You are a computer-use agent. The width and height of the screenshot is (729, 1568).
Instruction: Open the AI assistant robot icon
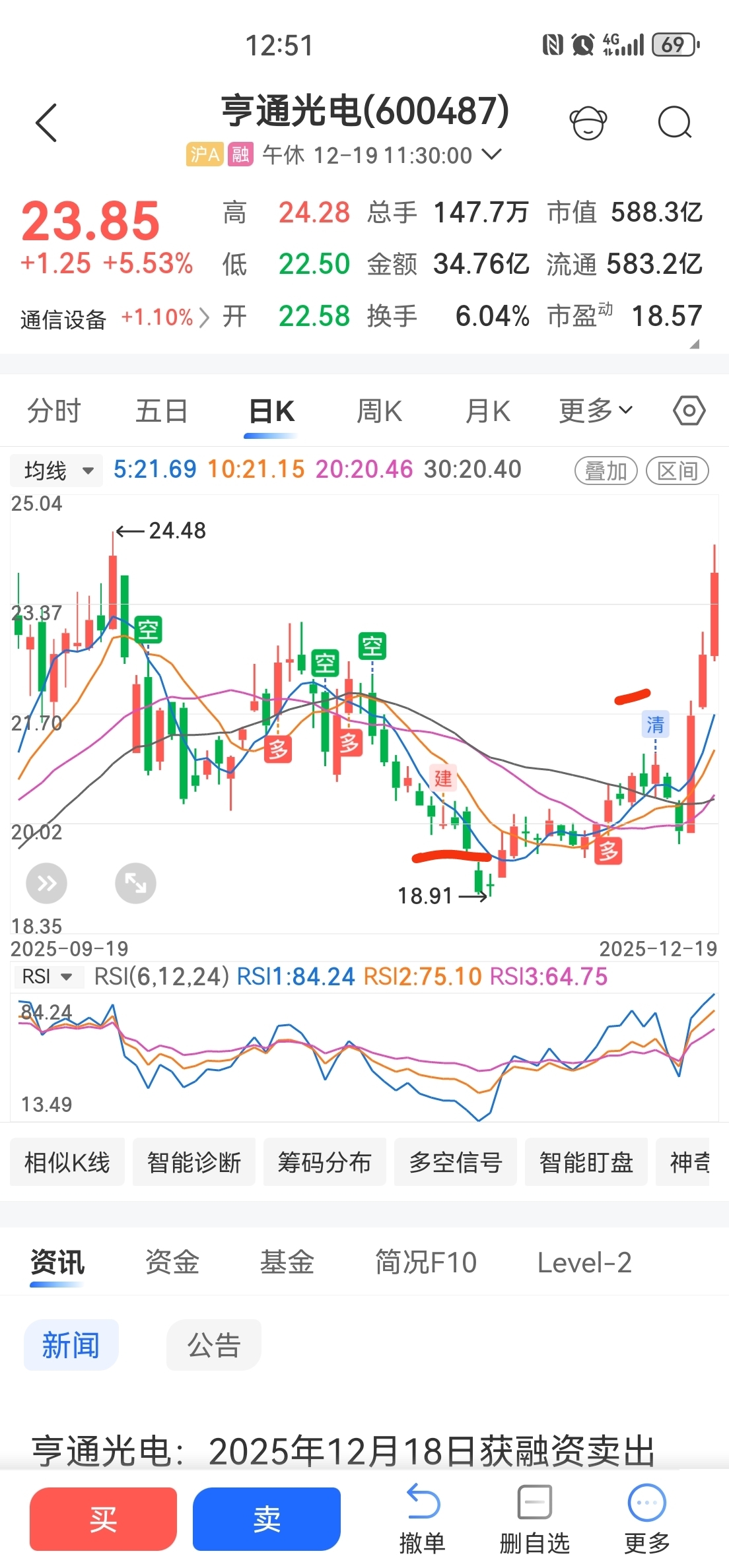coord(588,123)
